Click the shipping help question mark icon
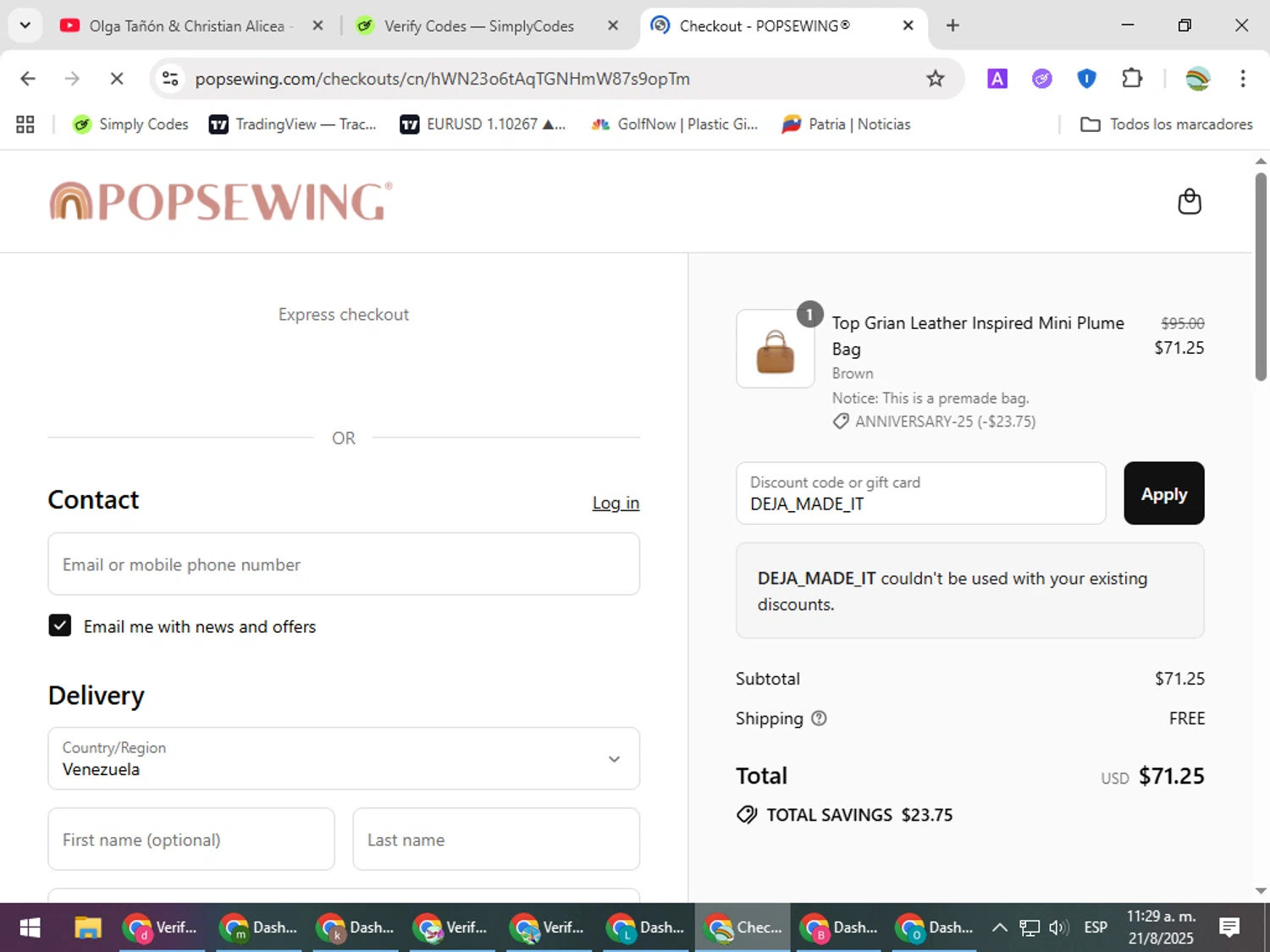 point(819,718)
